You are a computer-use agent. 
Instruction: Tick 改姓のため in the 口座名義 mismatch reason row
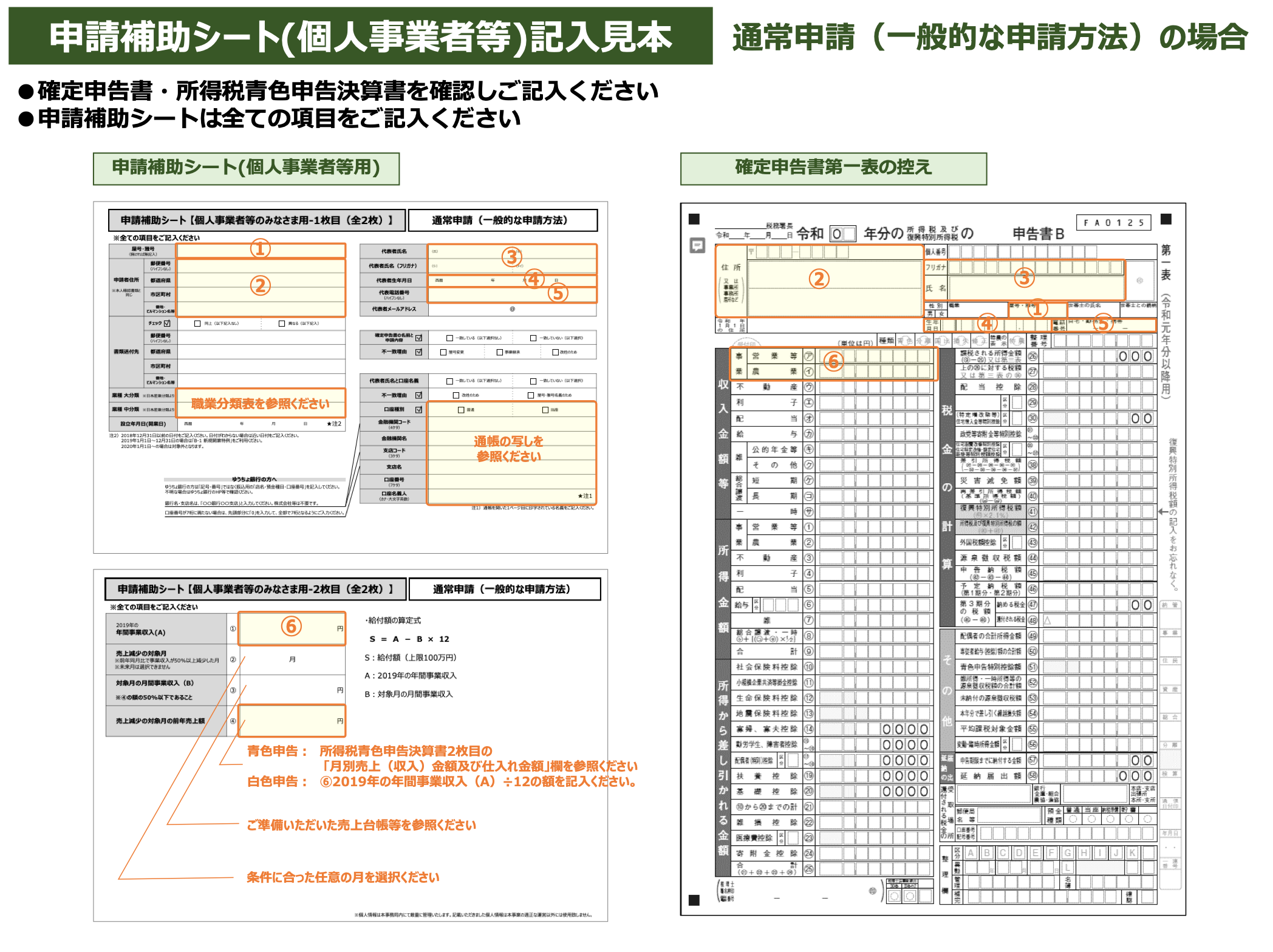(x=456, y=395)
